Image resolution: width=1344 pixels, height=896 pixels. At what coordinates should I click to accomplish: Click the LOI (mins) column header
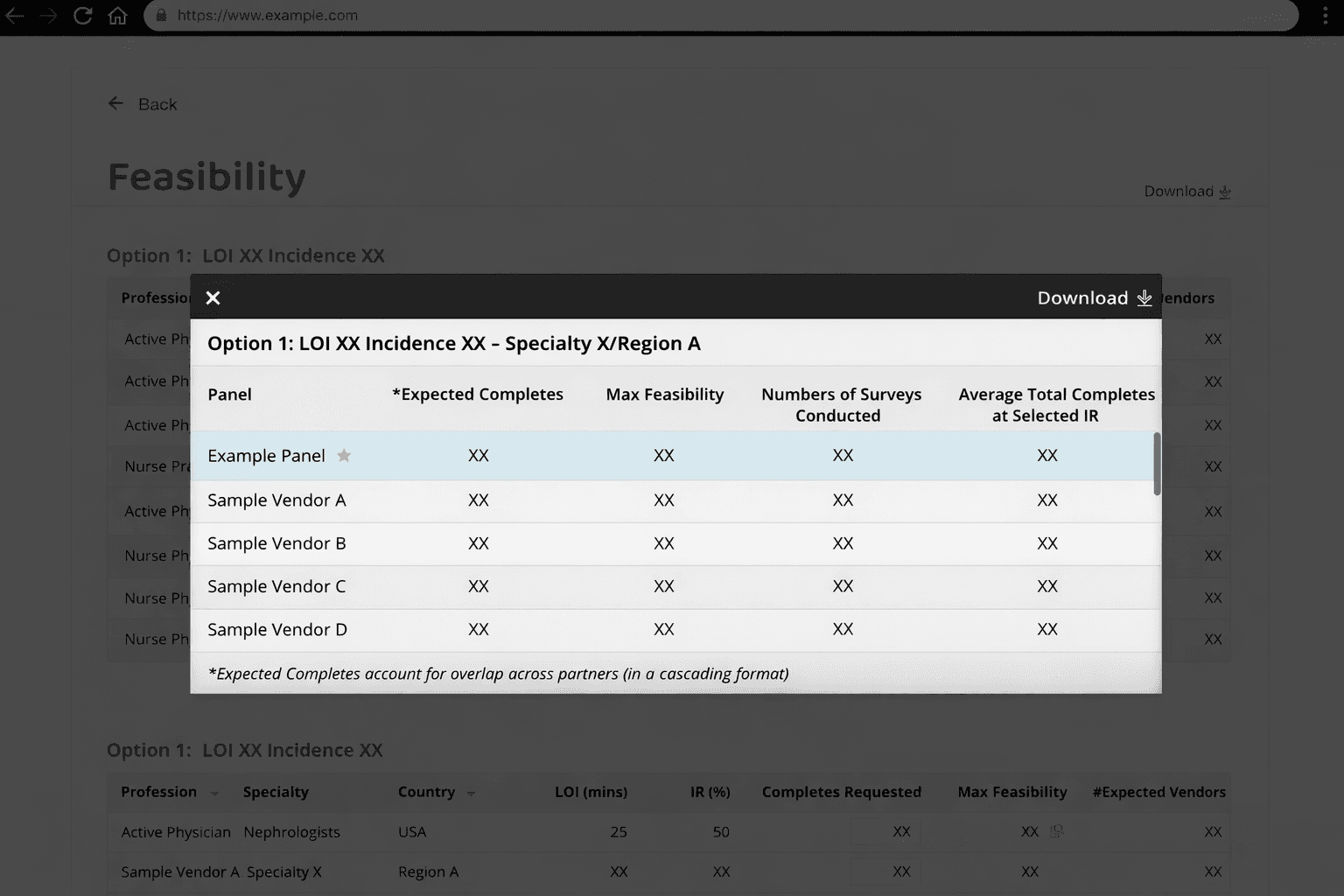tap(591, 792)
